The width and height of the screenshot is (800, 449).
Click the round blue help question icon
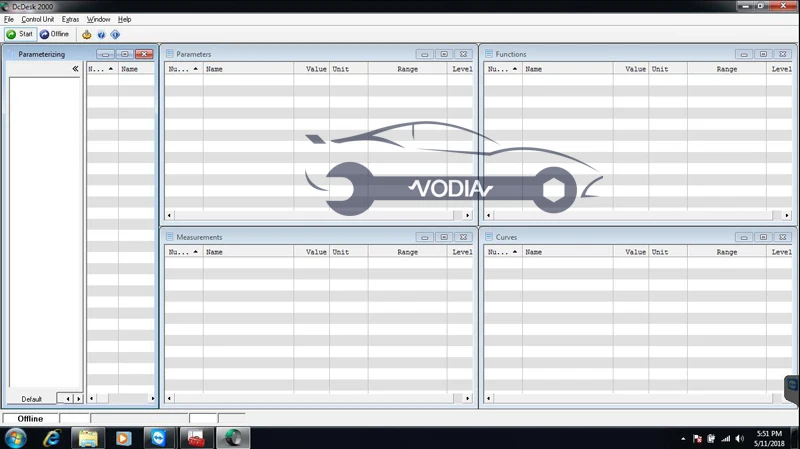pyautogui.click(x=101, y=35)
